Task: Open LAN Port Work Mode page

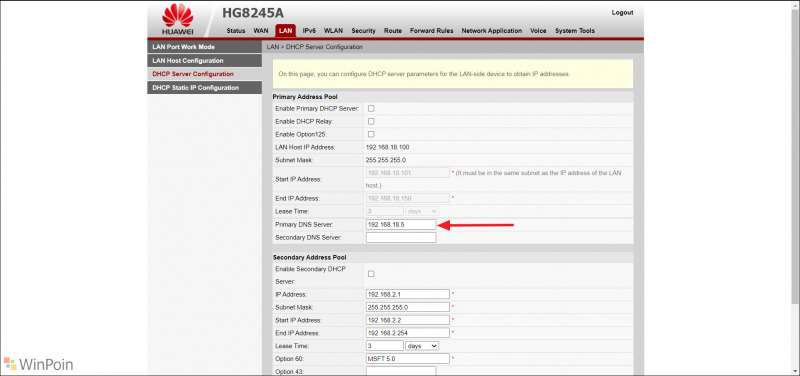Action: click(205, 47)
